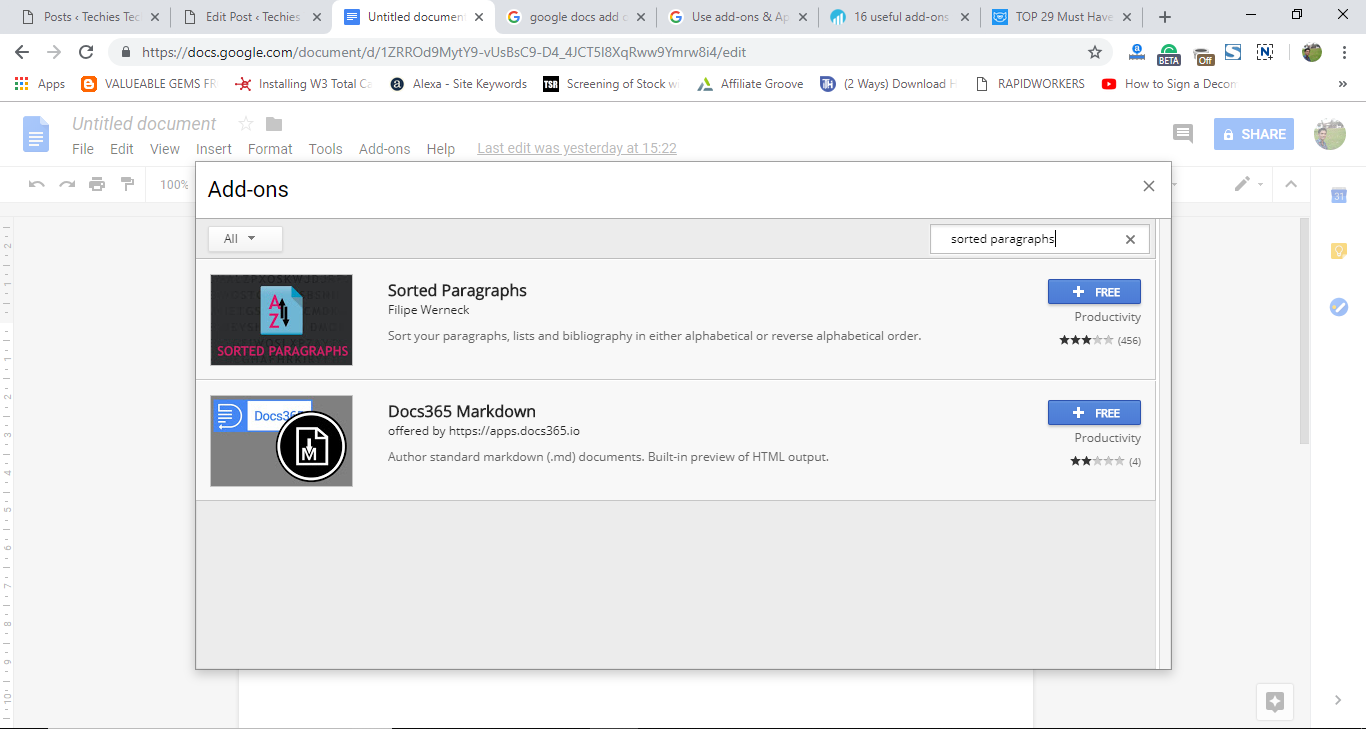The image size is (1366, 729).
Task: Click the Alexa extension icon
Action: (1136, 52)
